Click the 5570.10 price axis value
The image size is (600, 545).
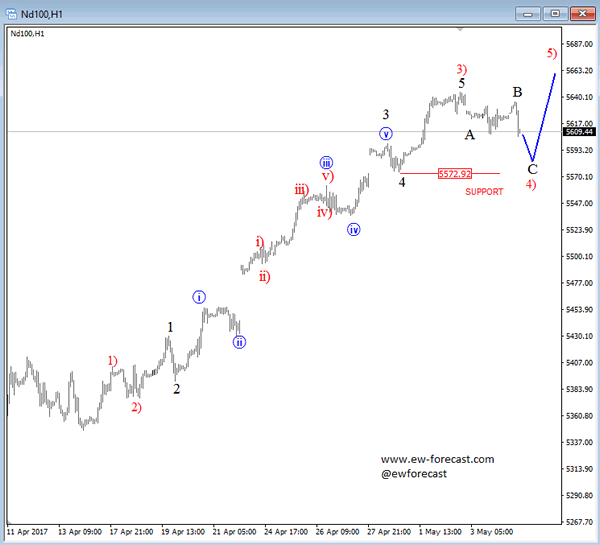click(x=579, y=177)
